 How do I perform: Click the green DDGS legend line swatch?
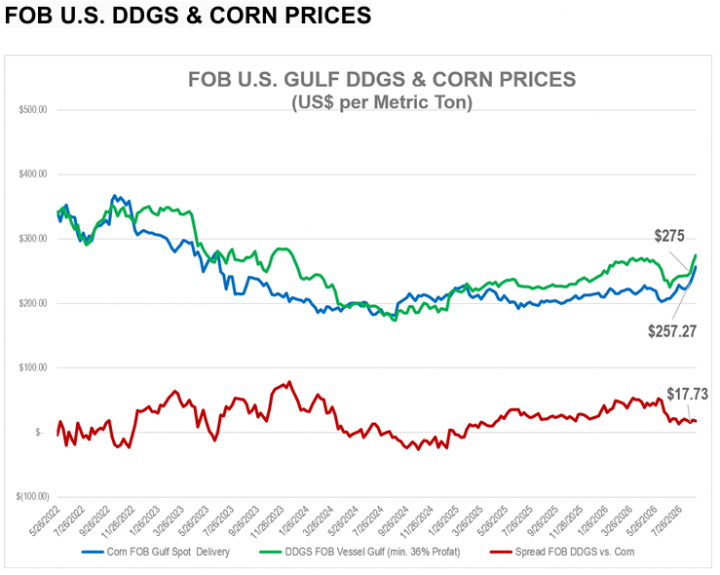(270, 552)
